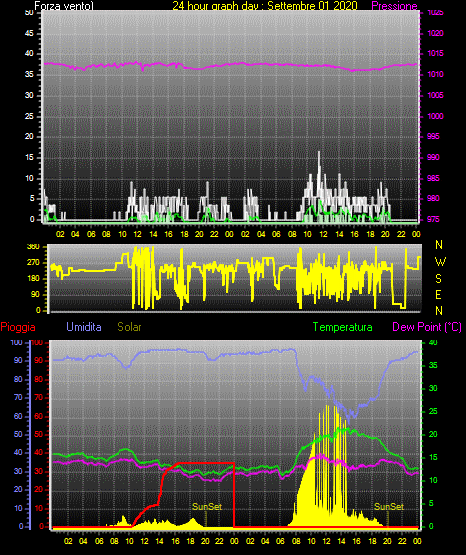This screenshot has width=466, height=555.
Task: Click the W compass direction label
Action: coord(440,262)
